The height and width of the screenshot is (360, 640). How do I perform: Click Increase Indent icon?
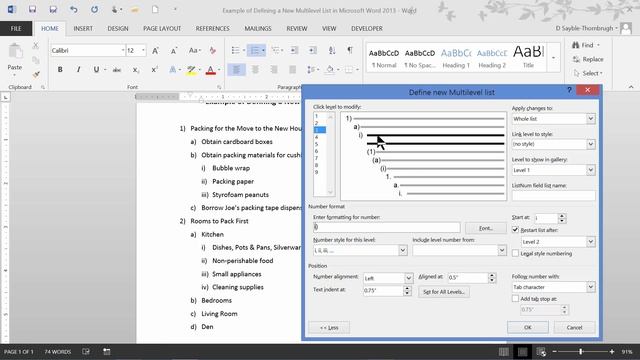click(x=313, y=50)
